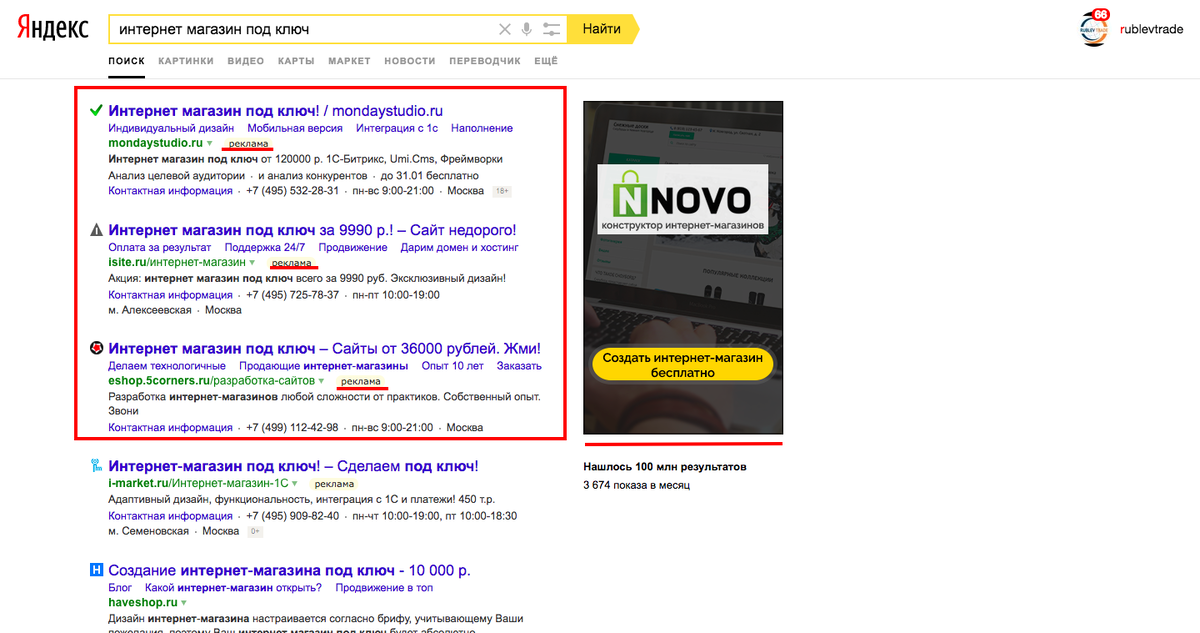Open Контактная информация of 5corners ad
Screen dimensions: 1200x633
170,427
